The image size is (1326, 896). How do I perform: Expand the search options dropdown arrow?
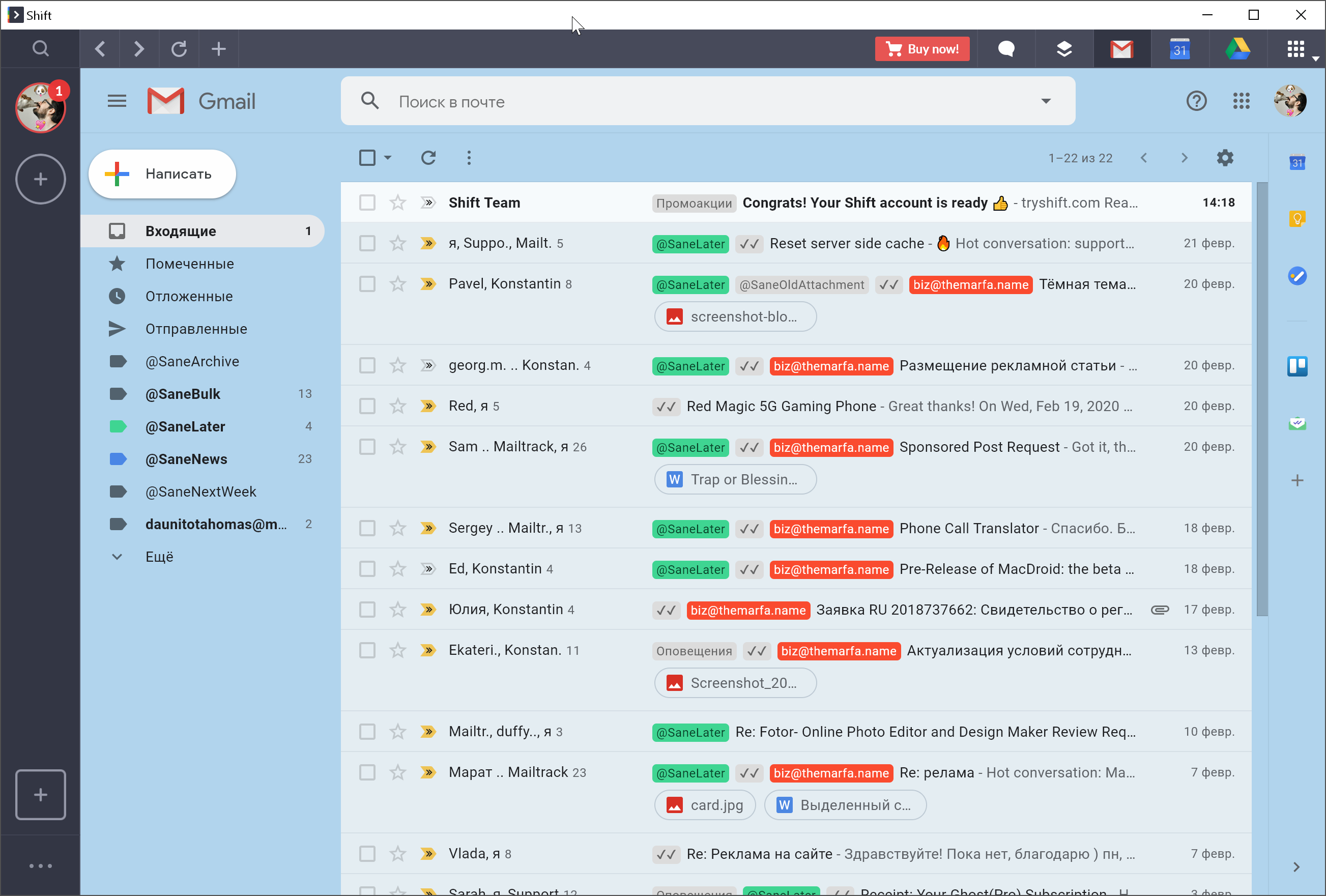pos(1045,102)
